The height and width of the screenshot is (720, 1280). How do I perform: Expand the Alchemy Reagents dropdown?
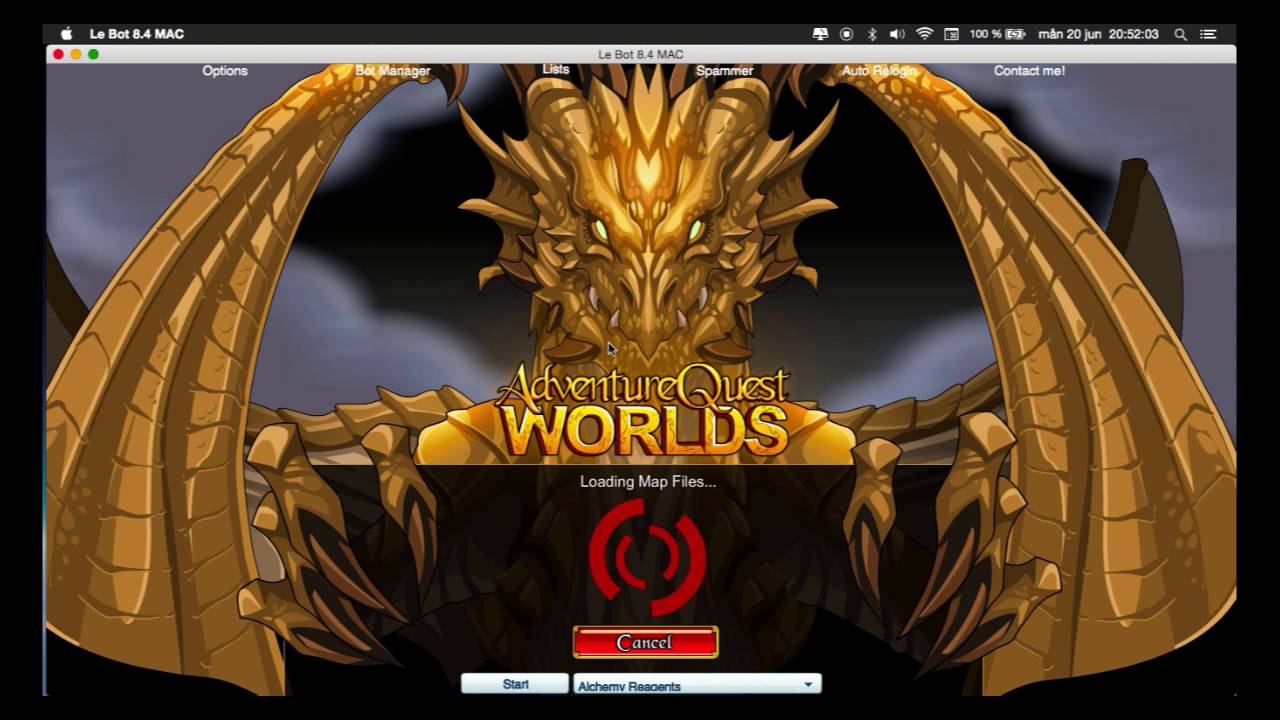pyautogui.click(x=697, y=685)
